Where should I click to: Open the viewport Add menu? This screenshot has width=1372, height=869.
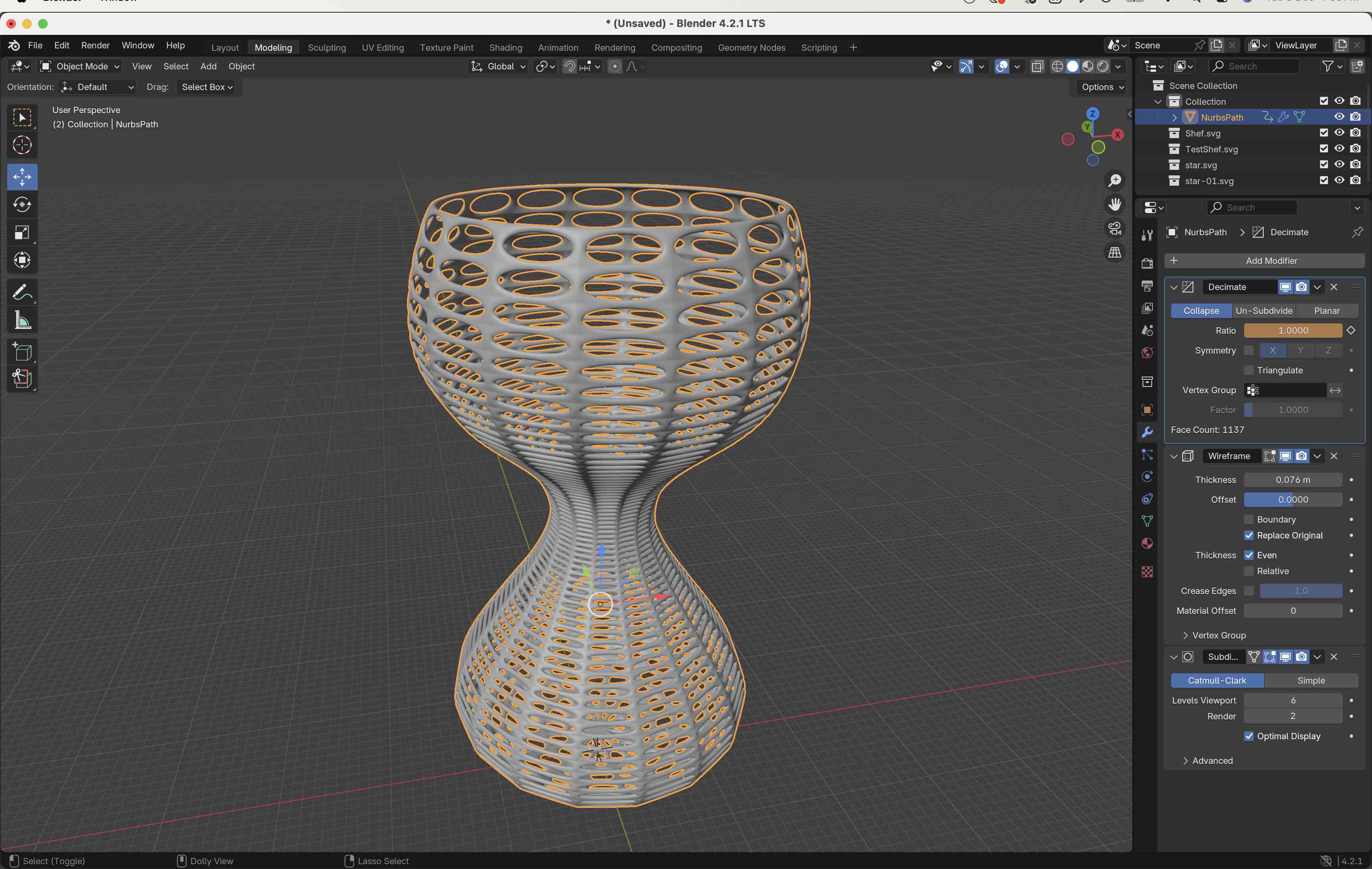coord(208,67)
